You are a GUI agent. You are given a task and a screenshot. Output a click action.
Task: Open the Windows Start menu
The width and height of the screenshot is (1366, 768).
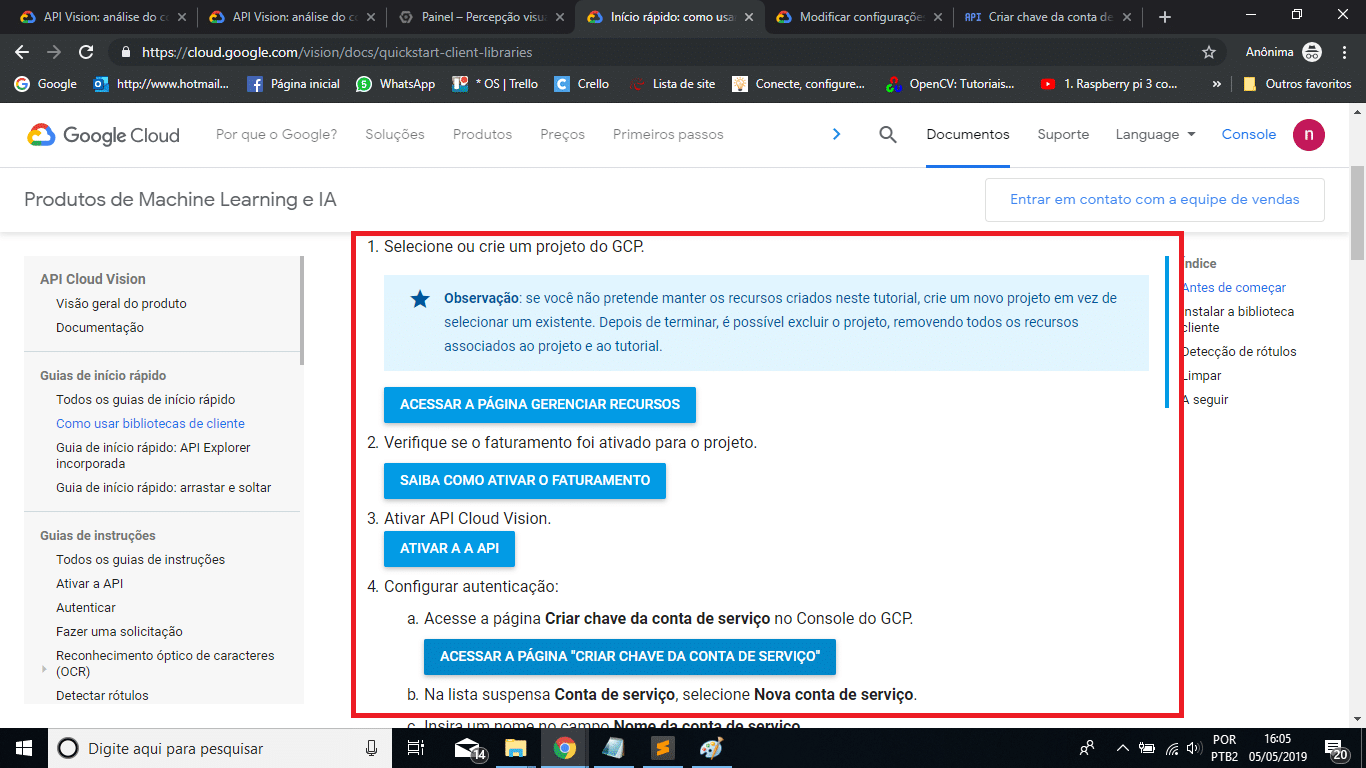(23, 748)
